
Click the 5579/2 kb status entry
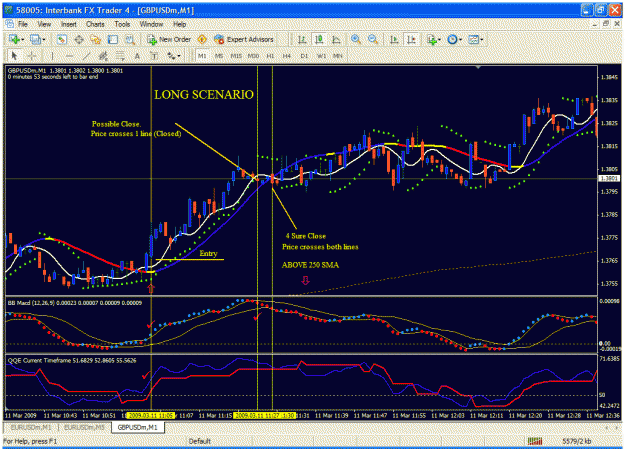click(576, 441)
